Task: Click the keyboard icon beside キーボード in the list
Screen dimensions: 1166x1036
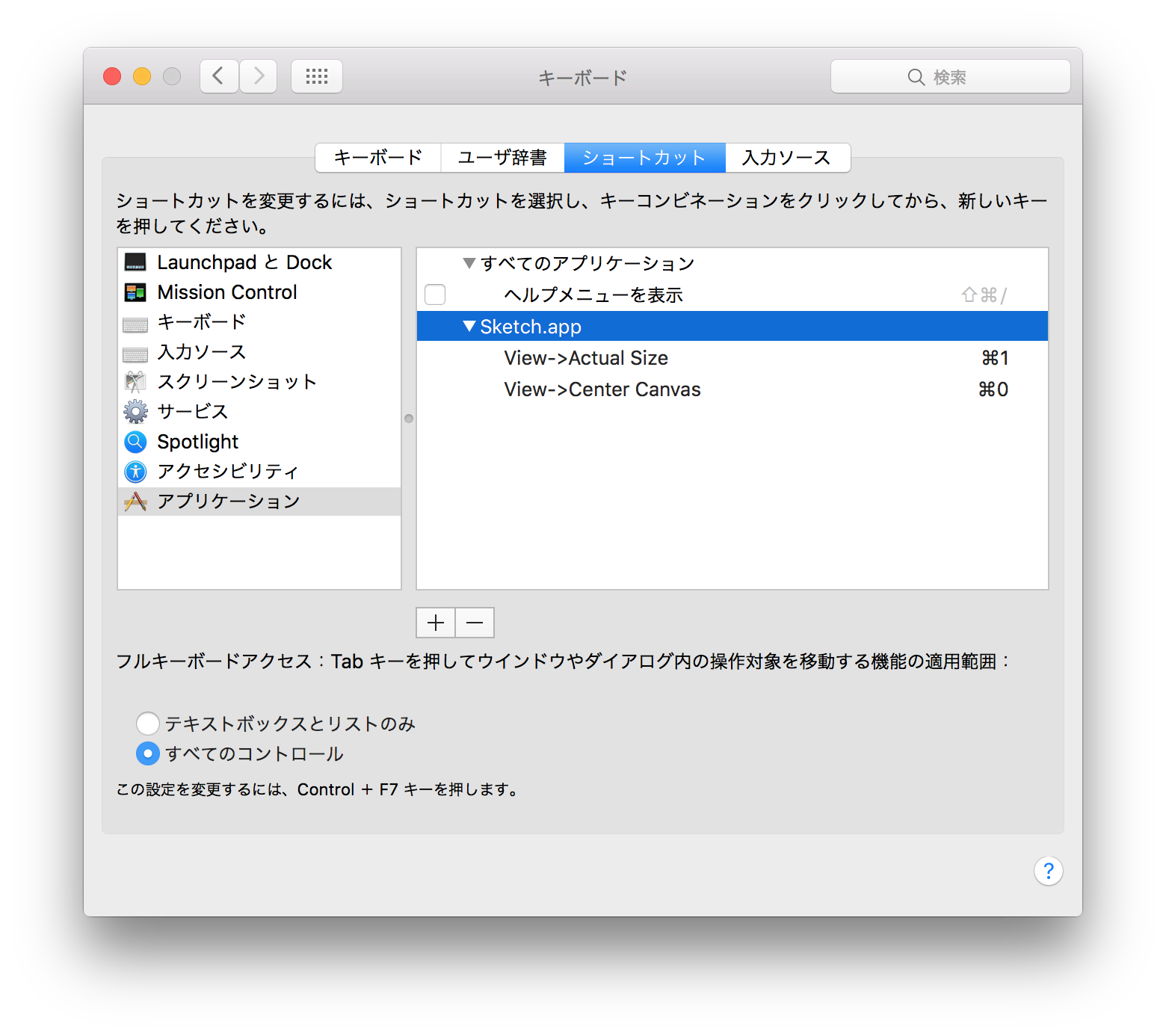Action: click(x=135, y=324)
